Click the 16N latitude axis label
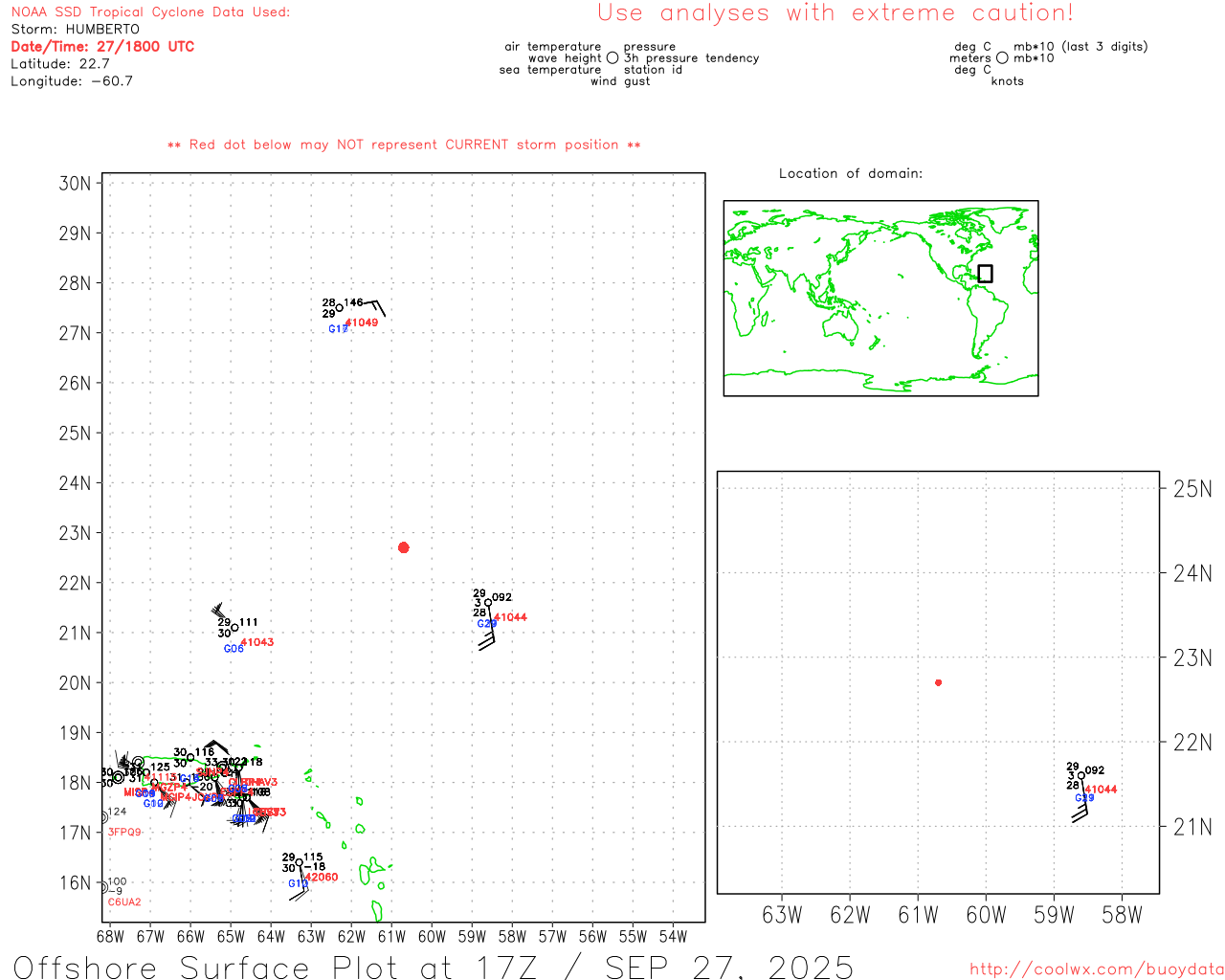Viewport: 1225px width, 980px height. 75,883
